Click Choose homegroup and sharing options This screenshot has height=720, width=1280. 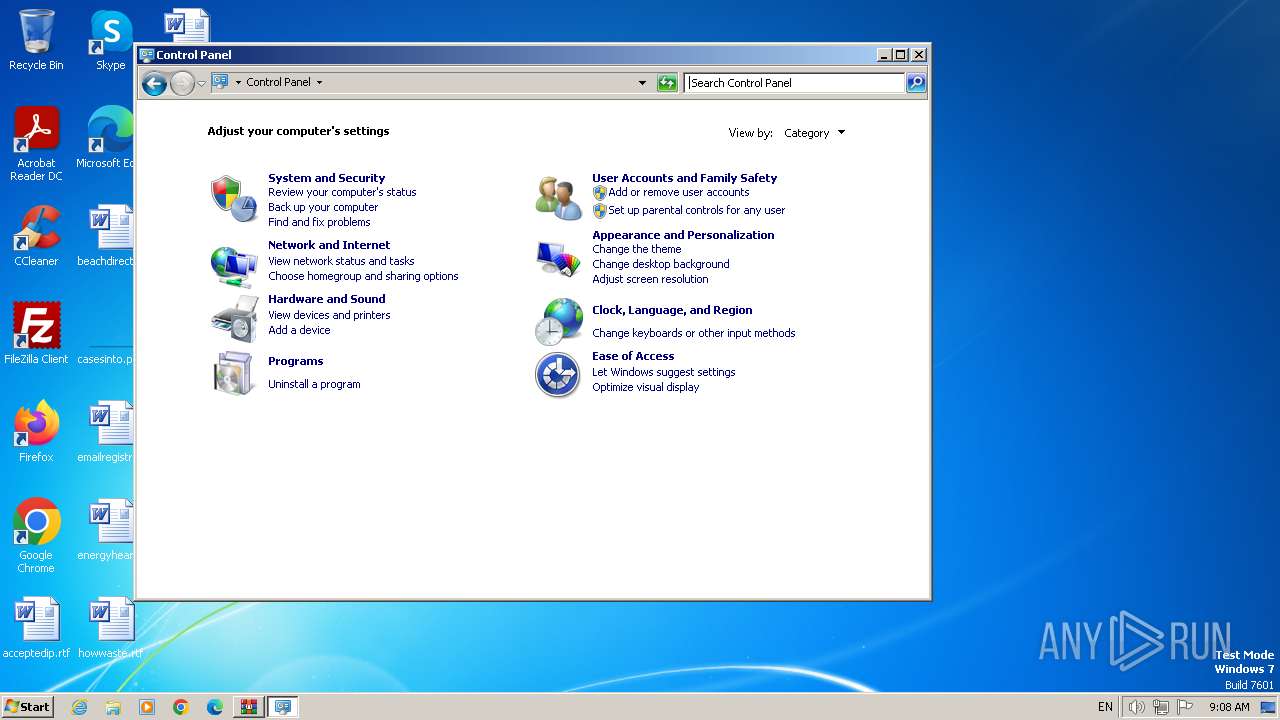pos(363,276)
